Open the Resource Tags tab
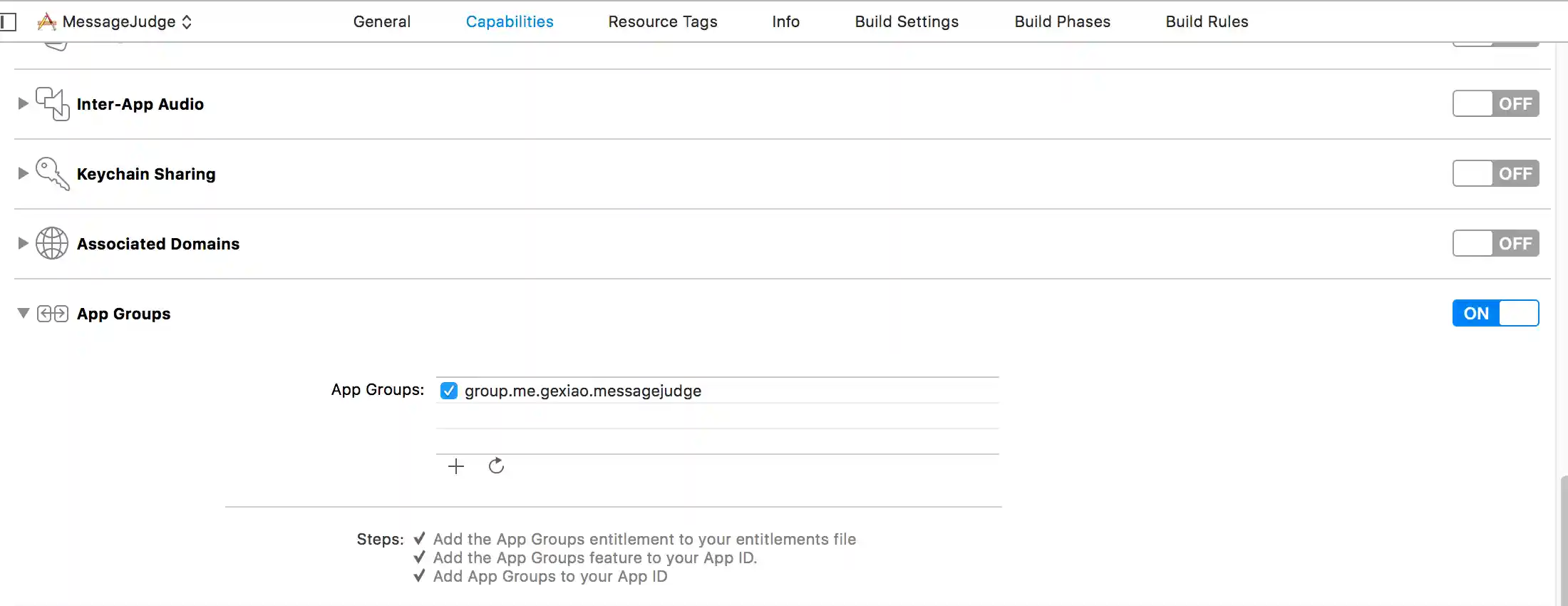 click(662, 21)
